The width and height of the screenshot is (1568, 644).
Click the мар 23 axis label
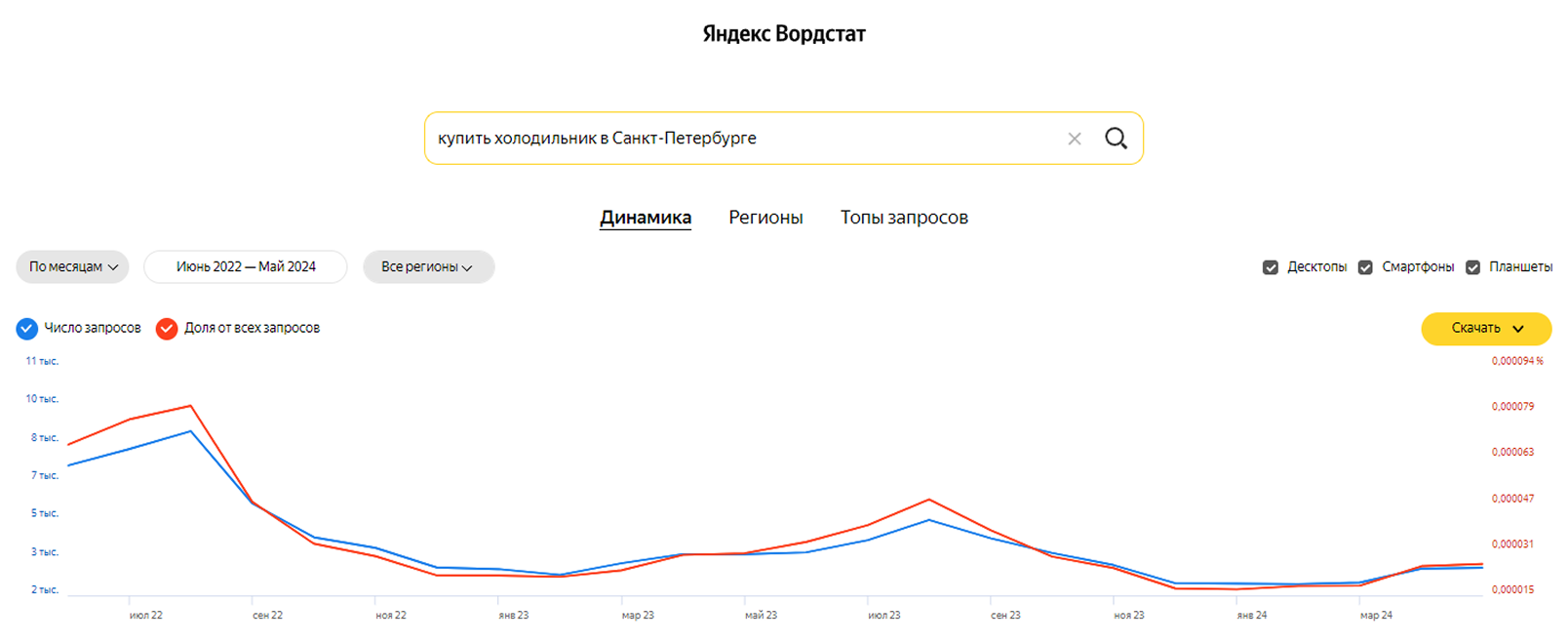coord(638,616)
